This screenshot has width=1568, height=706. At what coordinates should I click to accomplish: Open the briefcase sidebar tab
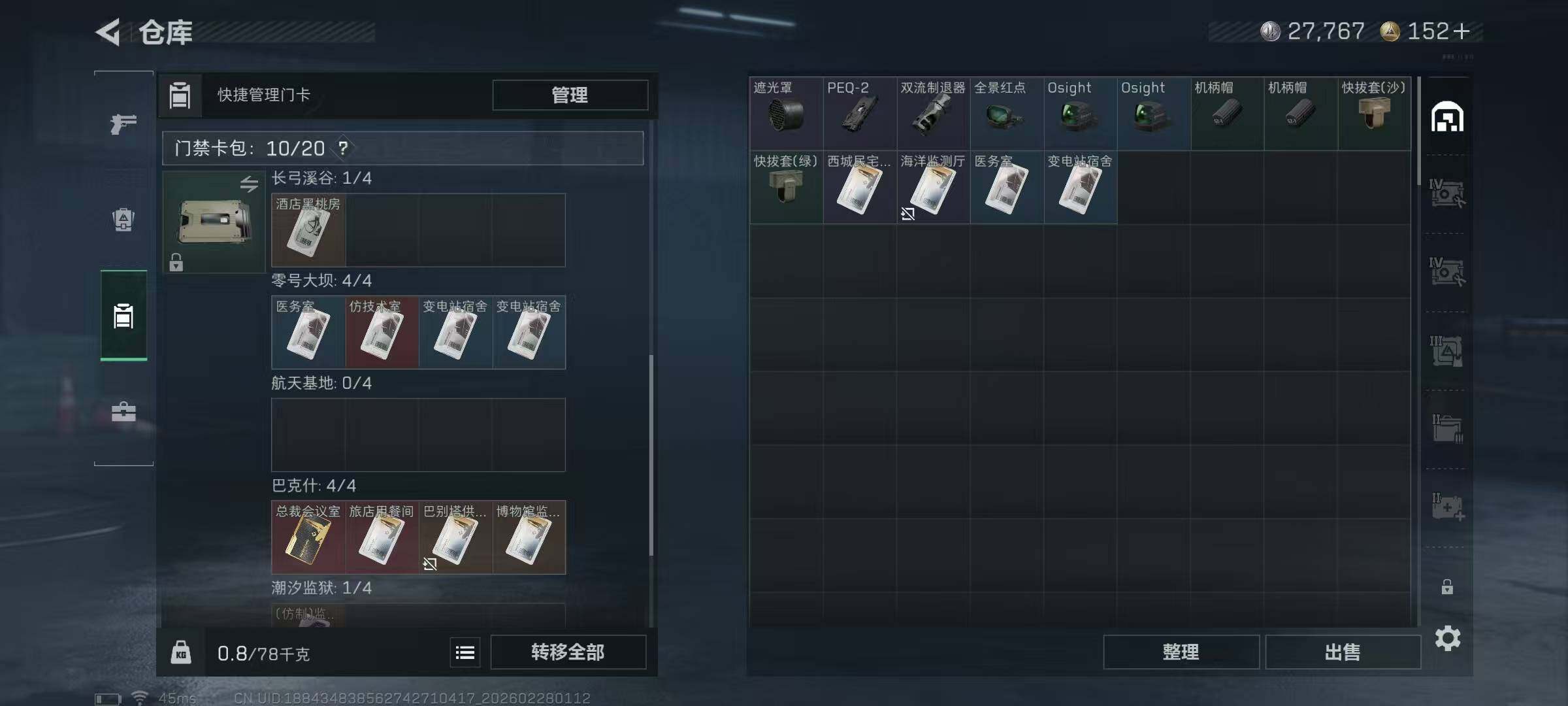(x=123, y=412)
